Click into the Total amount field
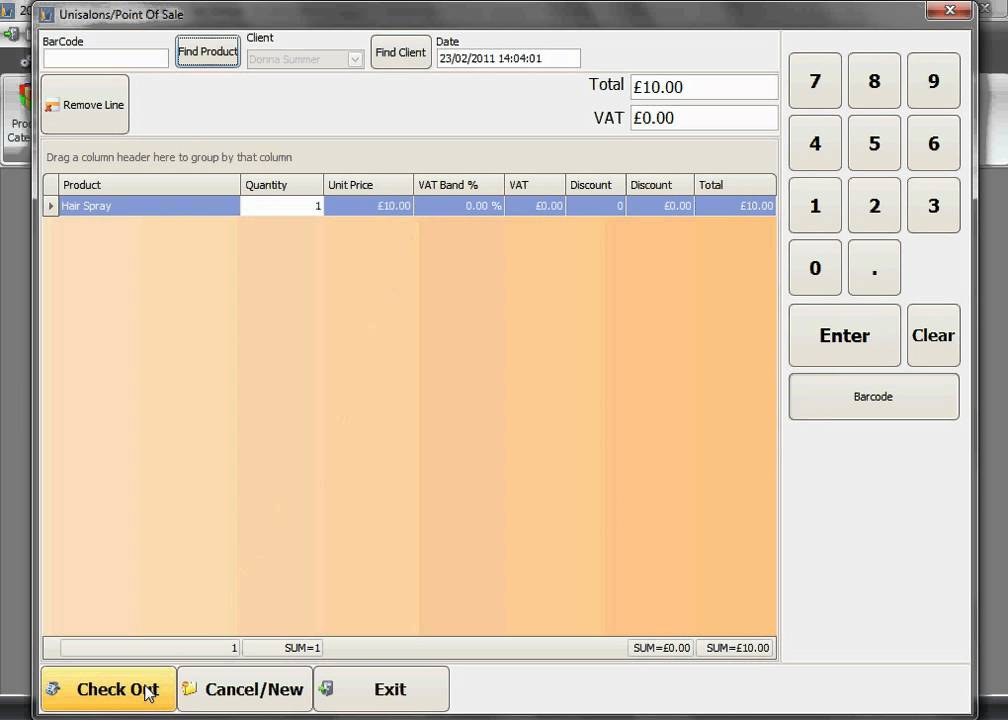The height and width of the screenshot is (720, 1008). coord(704,87)
